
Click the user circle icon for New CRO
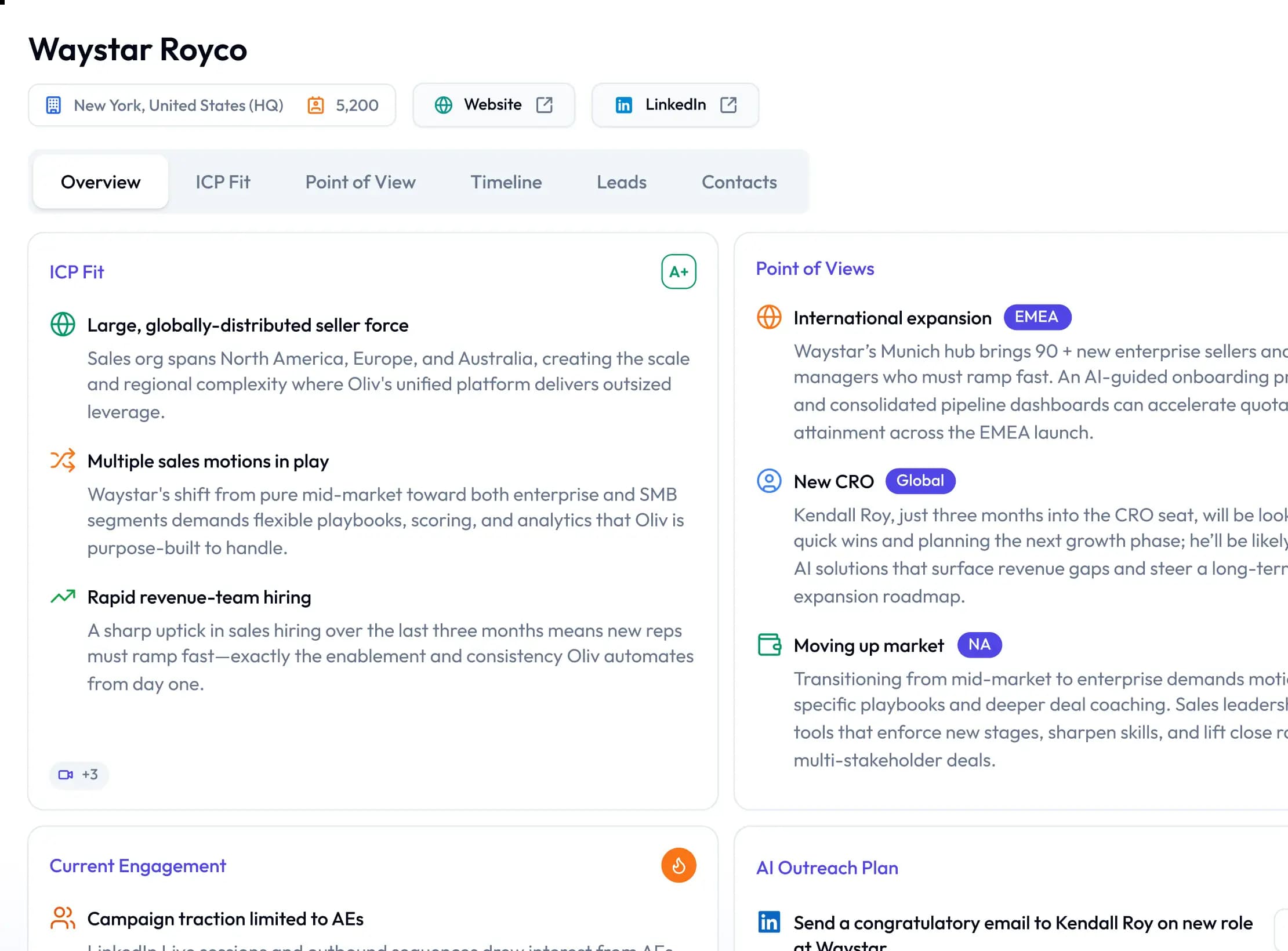(769, 481)
